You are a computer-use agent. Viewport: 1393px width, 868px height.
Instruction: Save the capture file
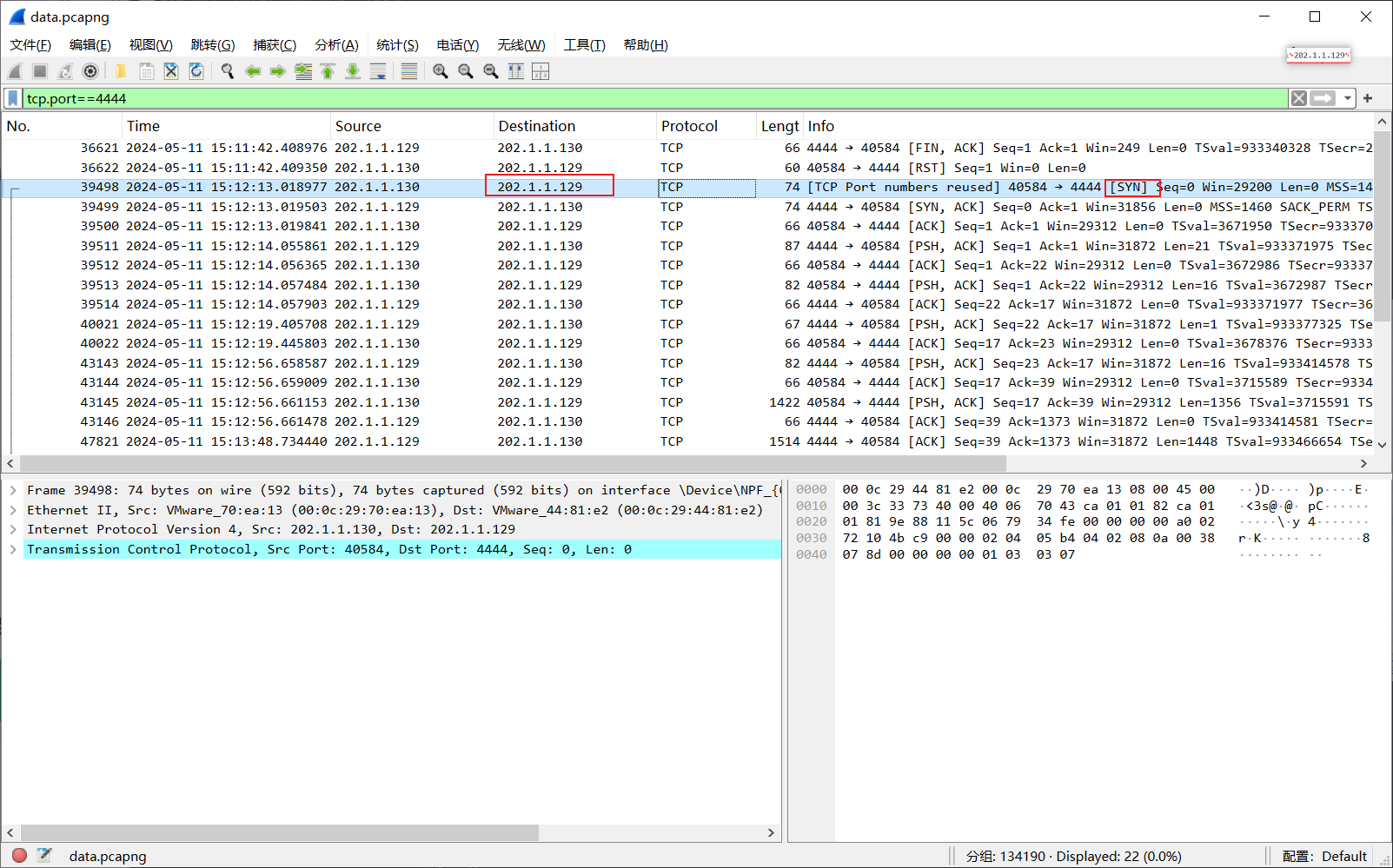pos(146,71)
